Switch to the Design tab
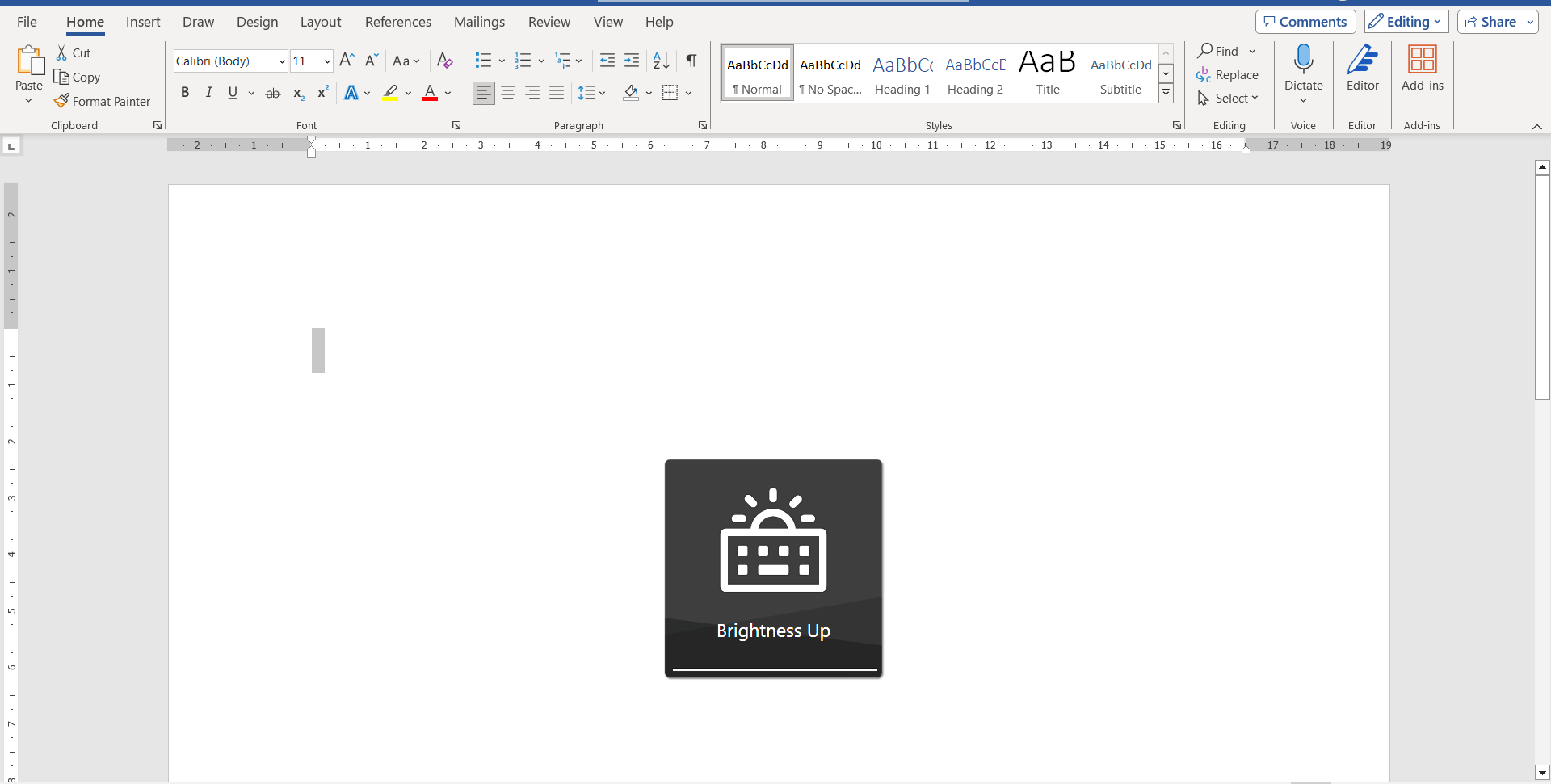Viewport: 1551px width, 784px height. tap(257, 22)
